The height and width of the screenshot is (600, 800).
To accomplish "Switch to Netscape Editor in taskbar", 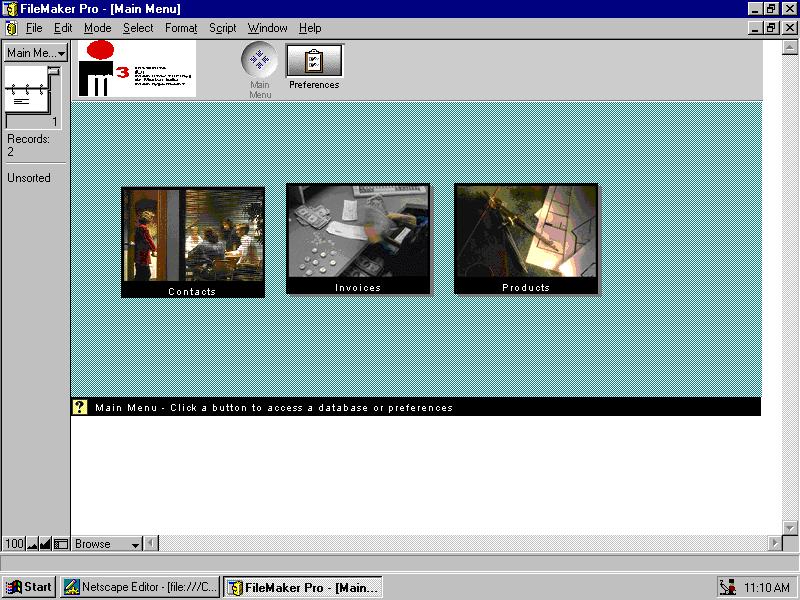I will 139,587.
